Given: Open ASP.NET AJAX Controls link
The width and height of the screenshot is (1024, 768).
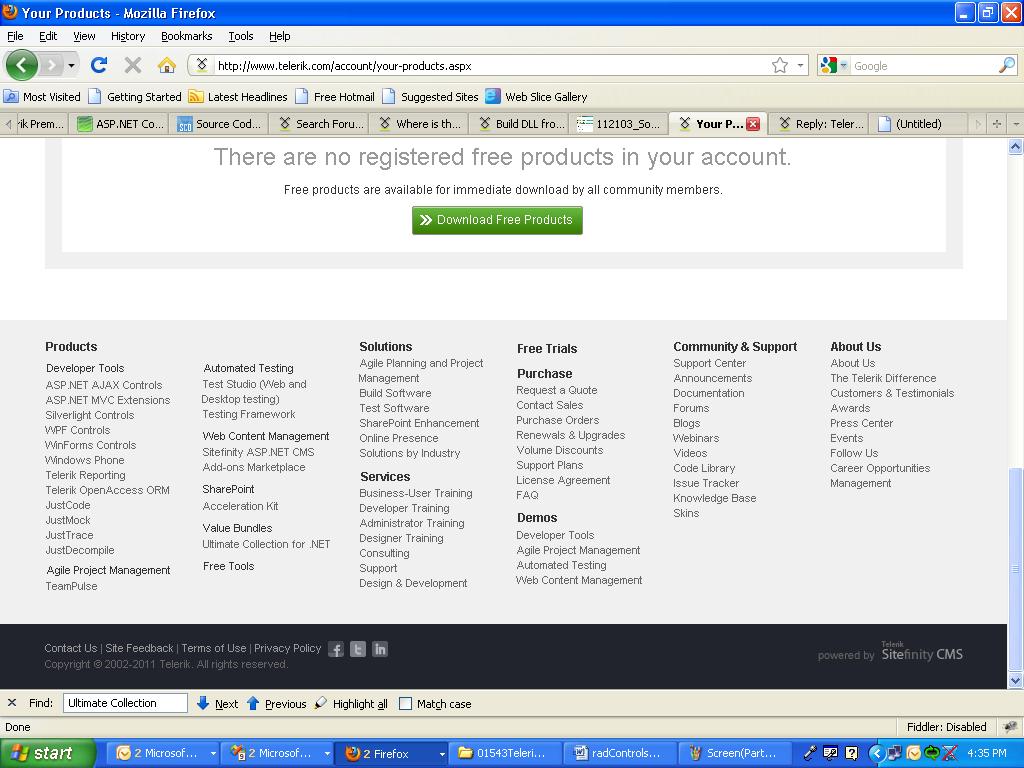Looking at the screenshot, I should point(104,385).
